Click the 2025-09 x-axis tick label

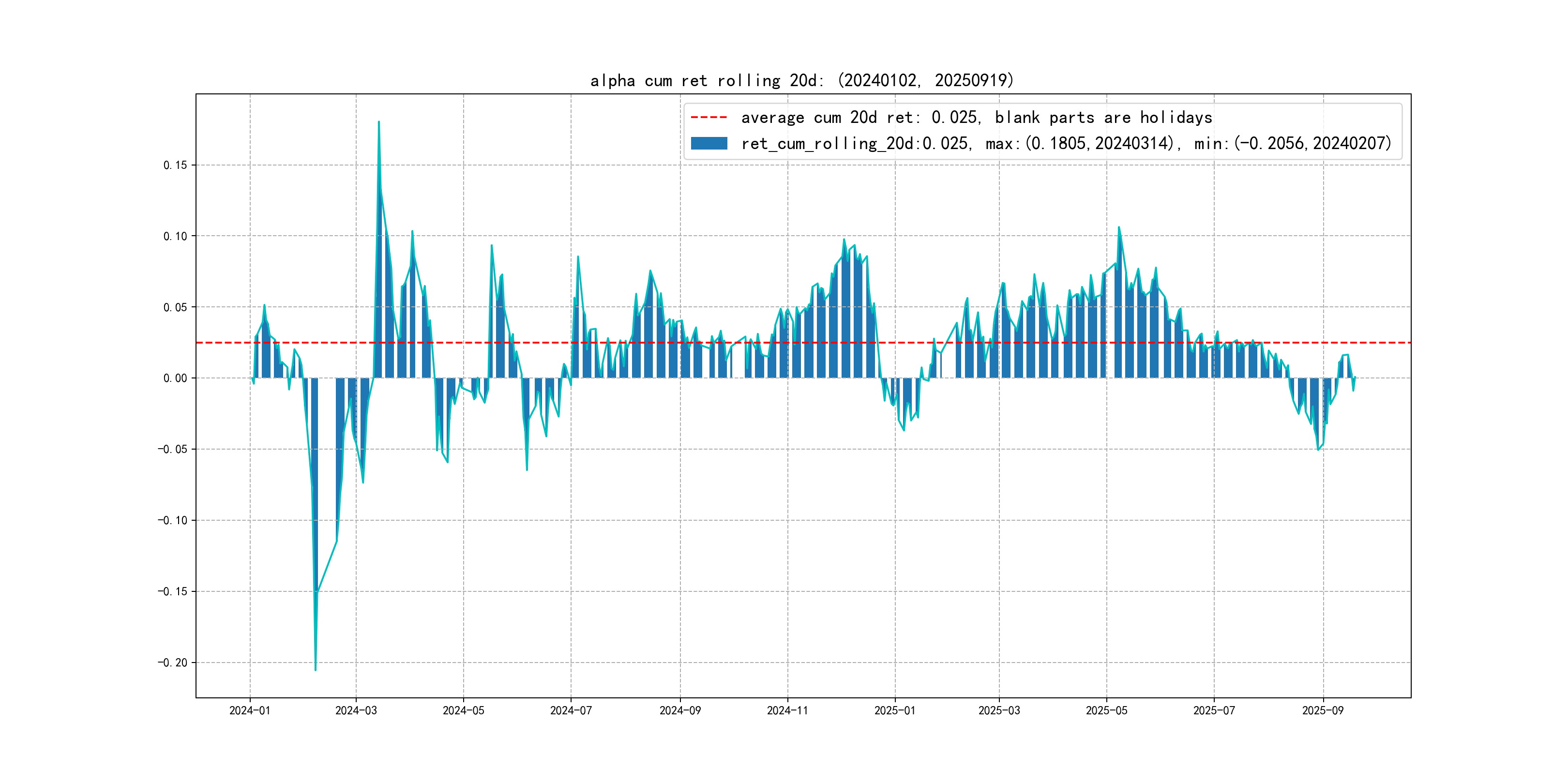(x=1322, y=710)
